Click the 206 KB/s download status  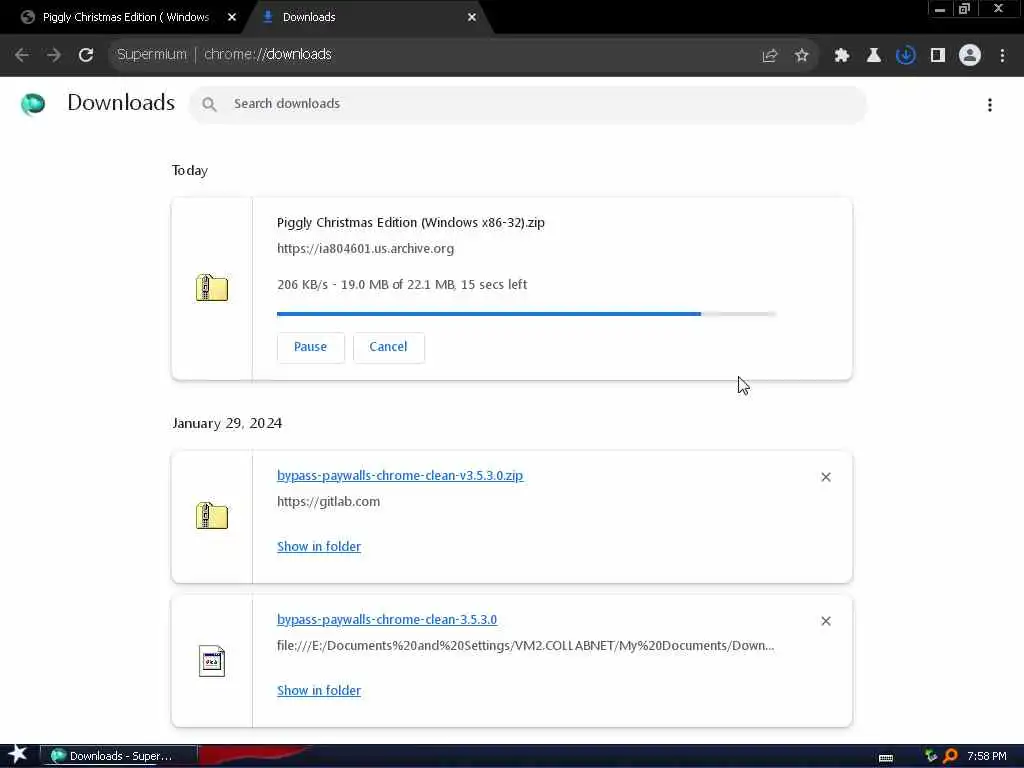point(402,285)
